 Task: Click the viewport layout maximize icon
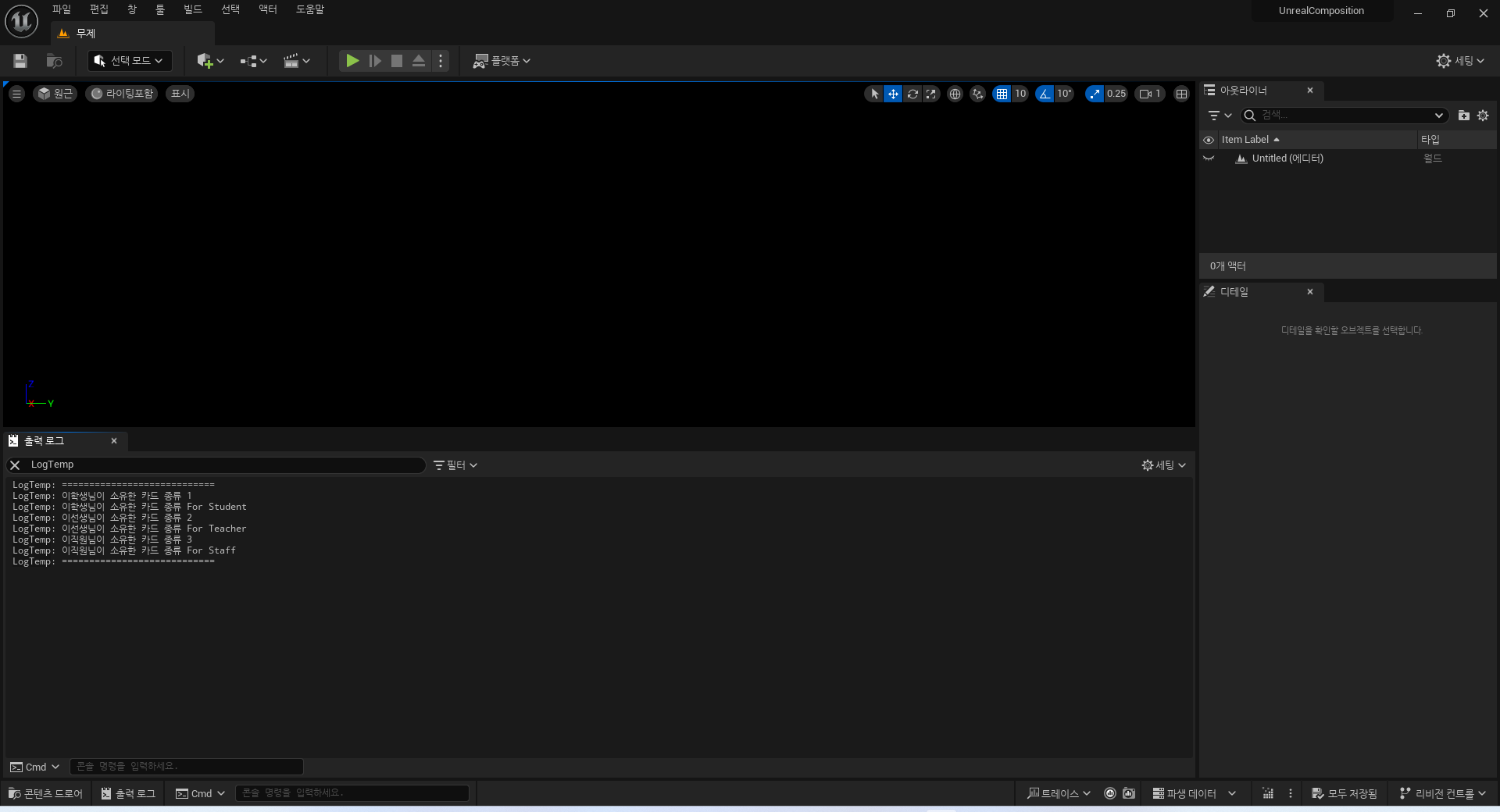(x=1181, y=94)
